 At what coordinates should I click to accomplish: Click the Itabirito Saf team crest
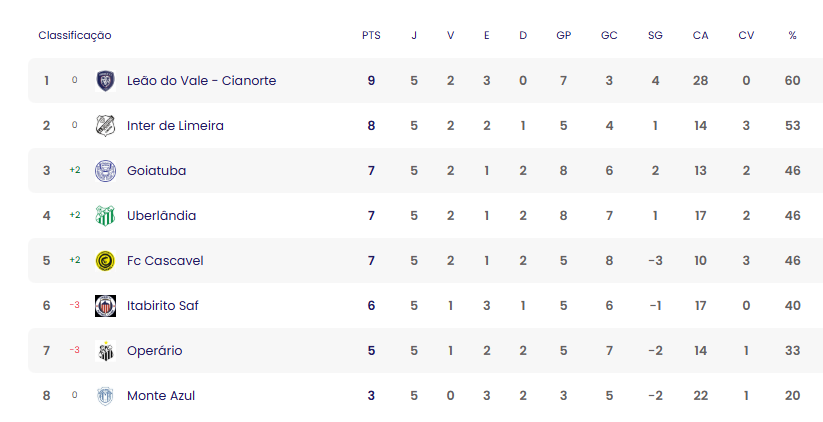click(x=105, y=306)
